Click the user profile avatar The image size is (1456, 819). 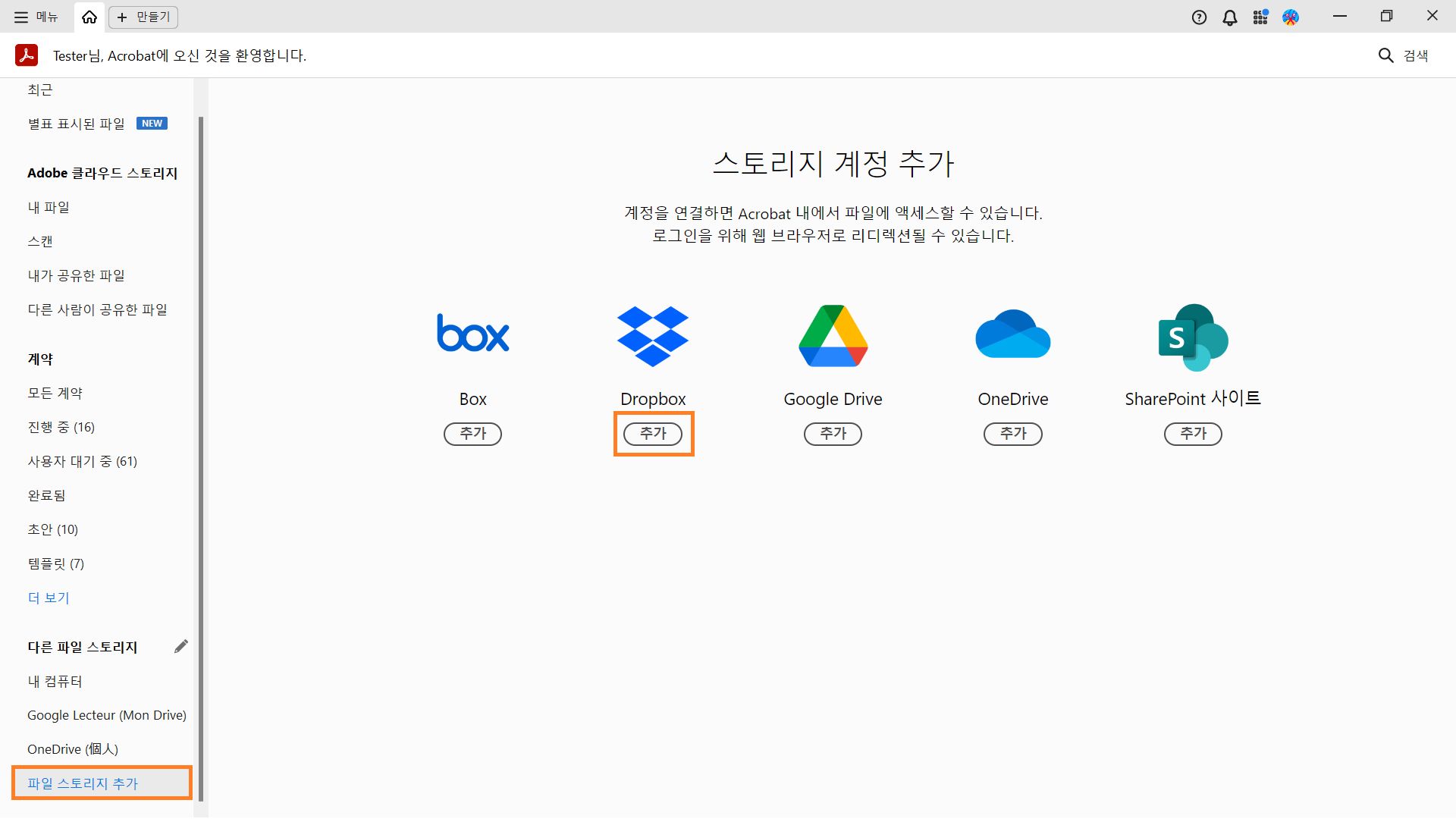click(x=1291, y=17)
